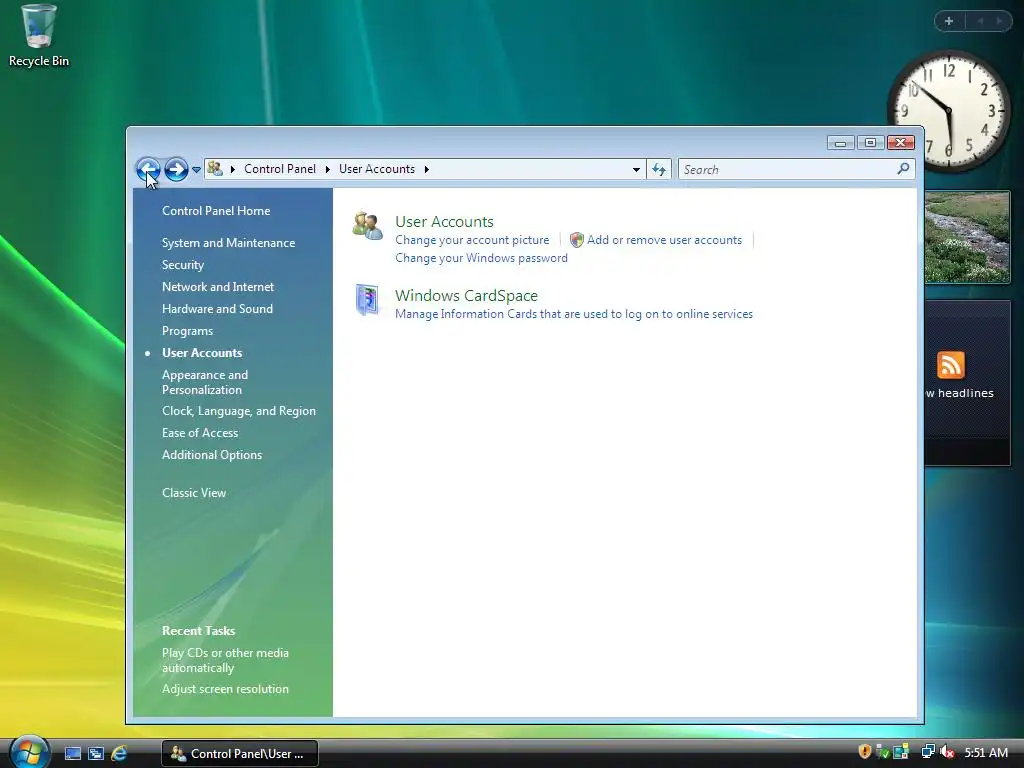Open the Windows Start orb
The height and width of the screenshot is (768, 1024).
29,752
